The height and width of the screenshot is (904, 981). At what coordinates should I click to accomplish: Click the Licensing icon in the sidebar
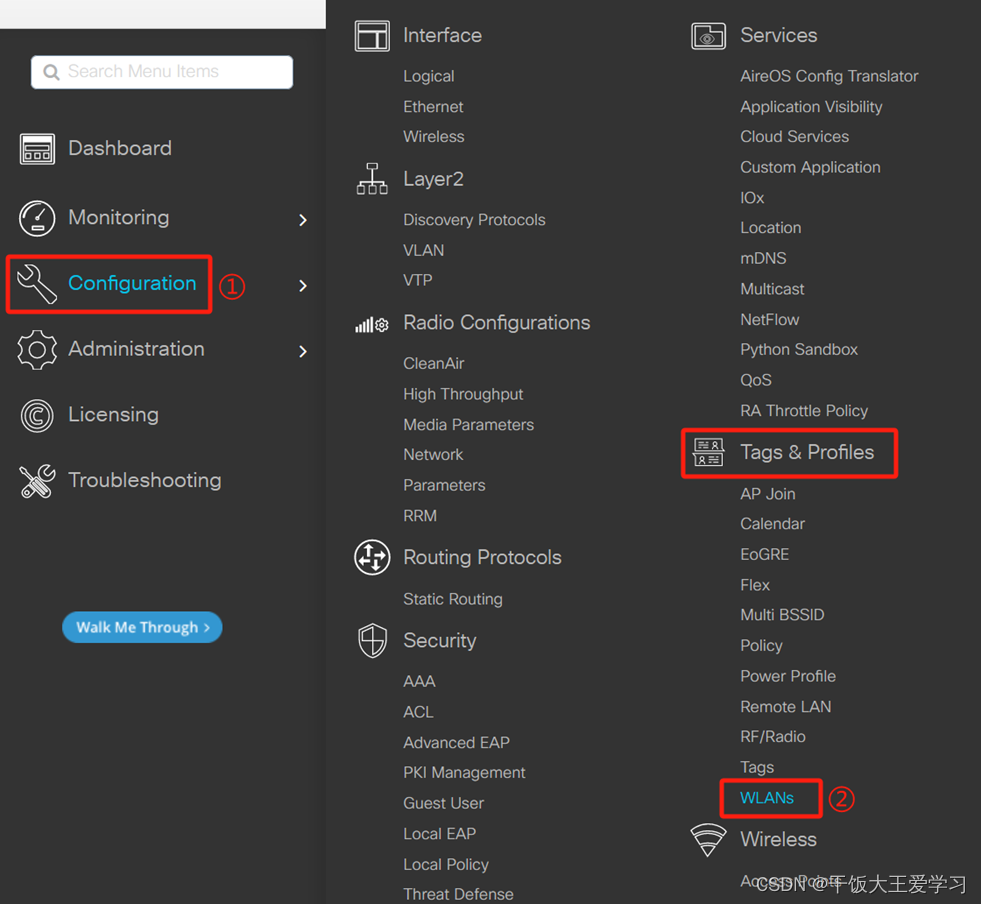pyautogui.click(x=37, y=414)
